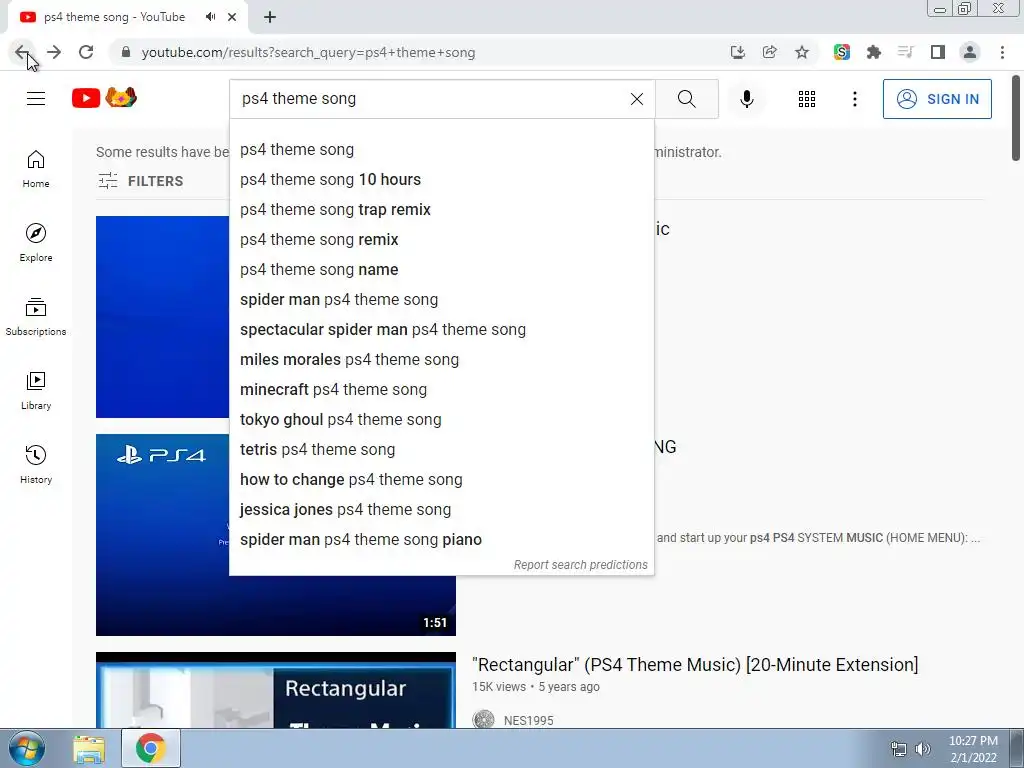Open the Windows Start button
This screenshot has height=768, width=1024.
pos(27,748)
